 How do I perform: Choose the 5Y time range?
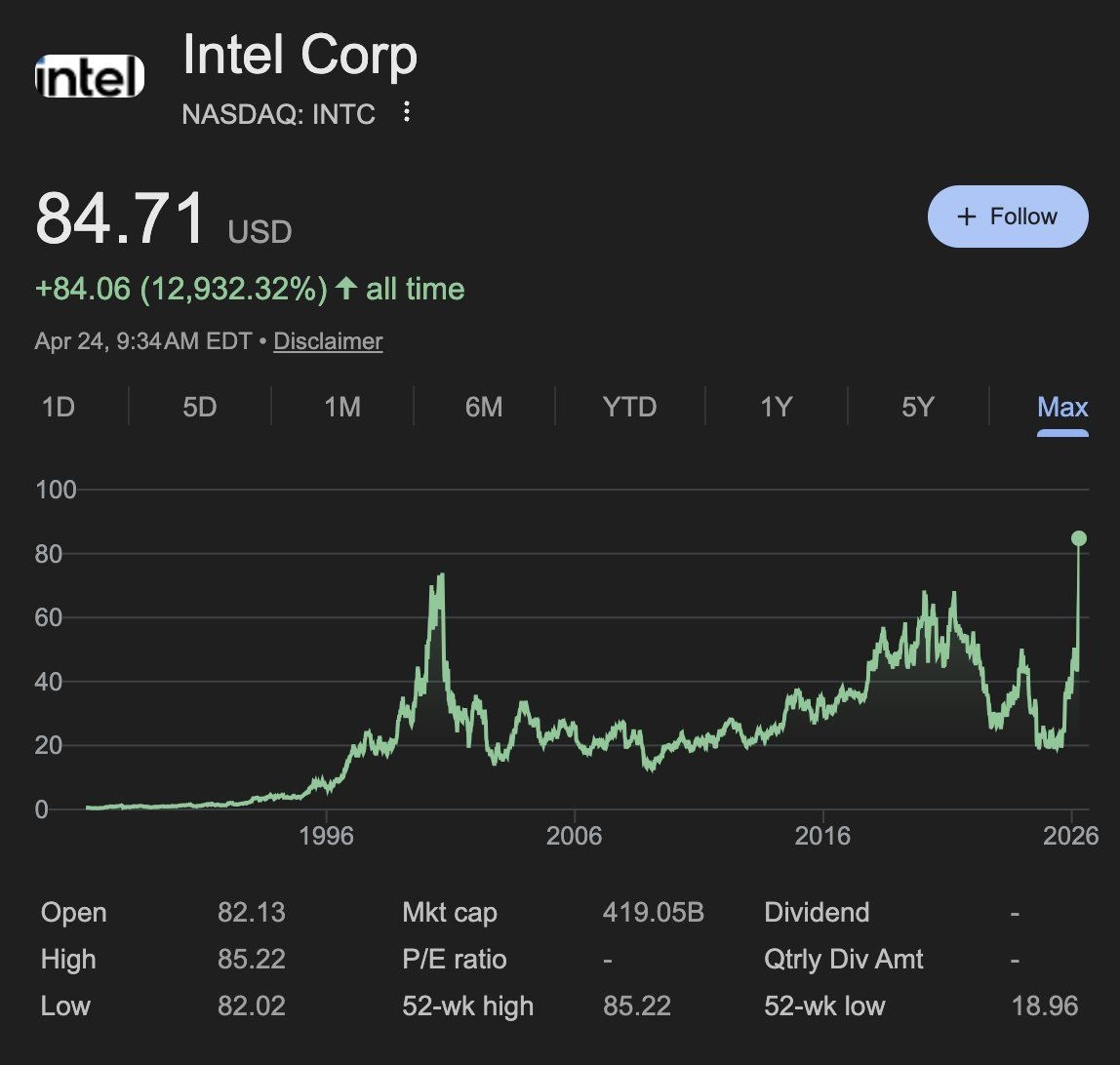[917, 407]
